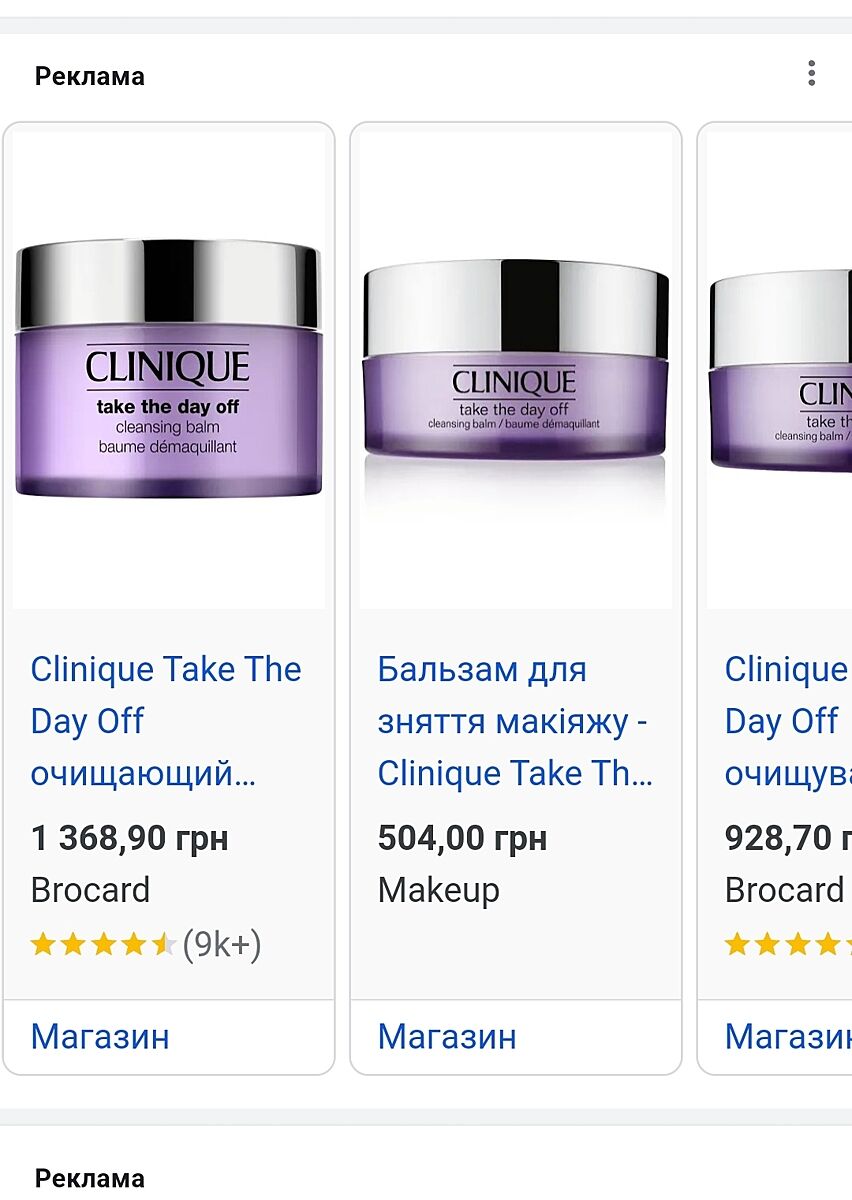Open the three-dot ad options menu
The height and width of the screenshot is (1200, 852).
point(811,73)
